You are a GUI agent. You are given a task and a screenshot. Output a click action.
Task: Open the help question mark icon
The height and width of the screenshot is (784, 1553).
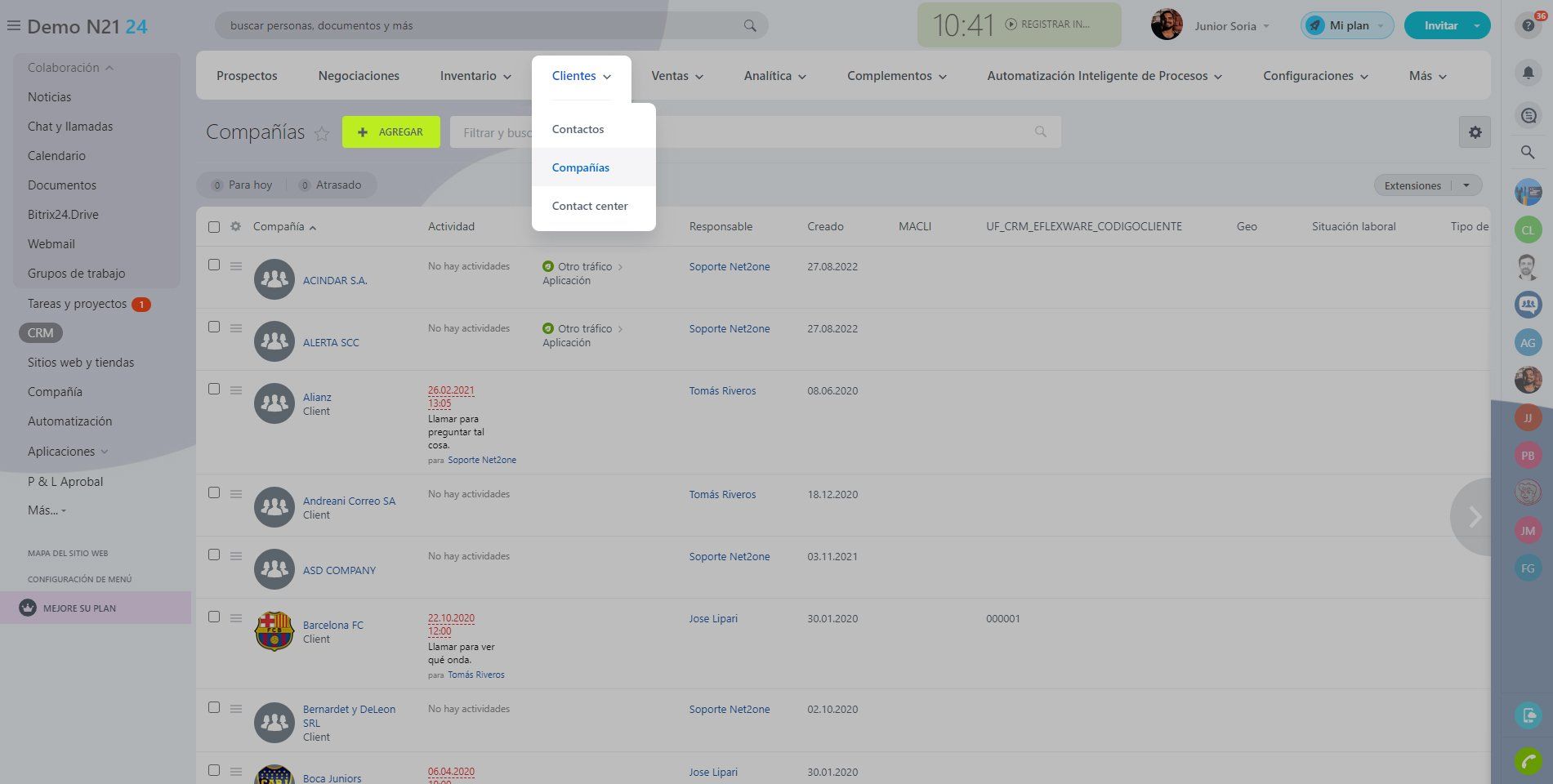point(1528,26)
